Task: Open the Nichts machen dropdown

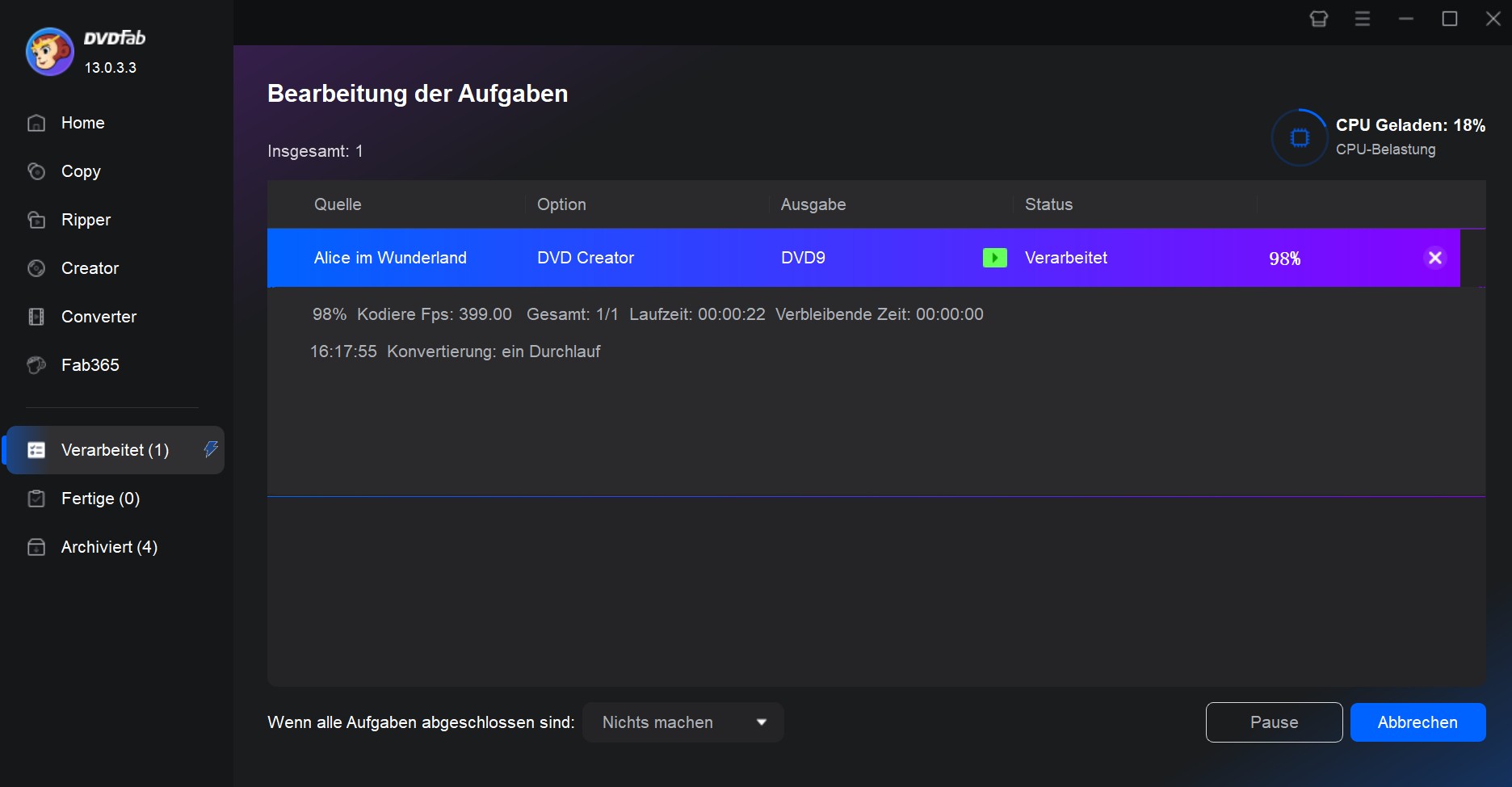Action: coord(683,722)
